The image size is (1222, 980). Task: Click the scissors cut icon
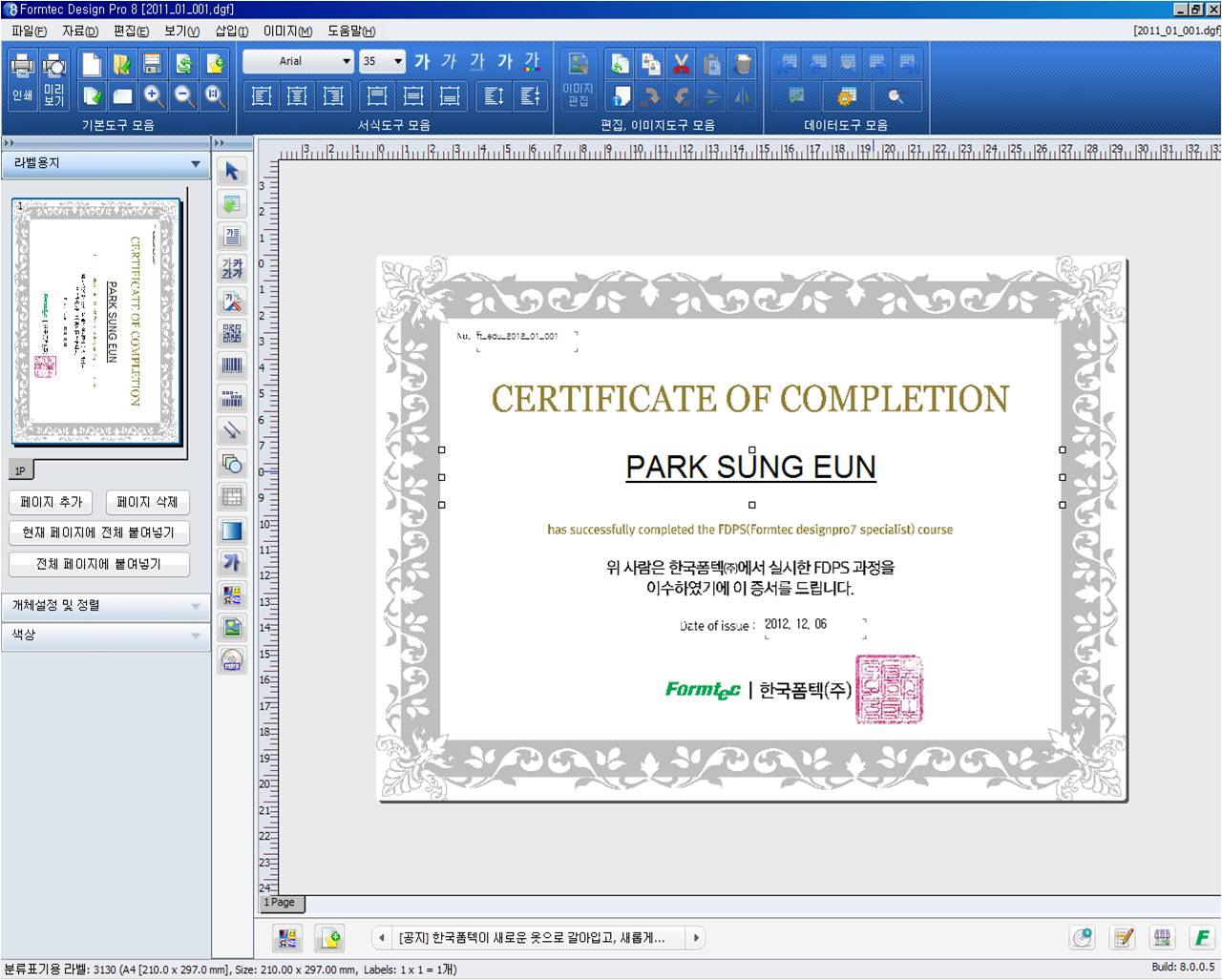681,64
